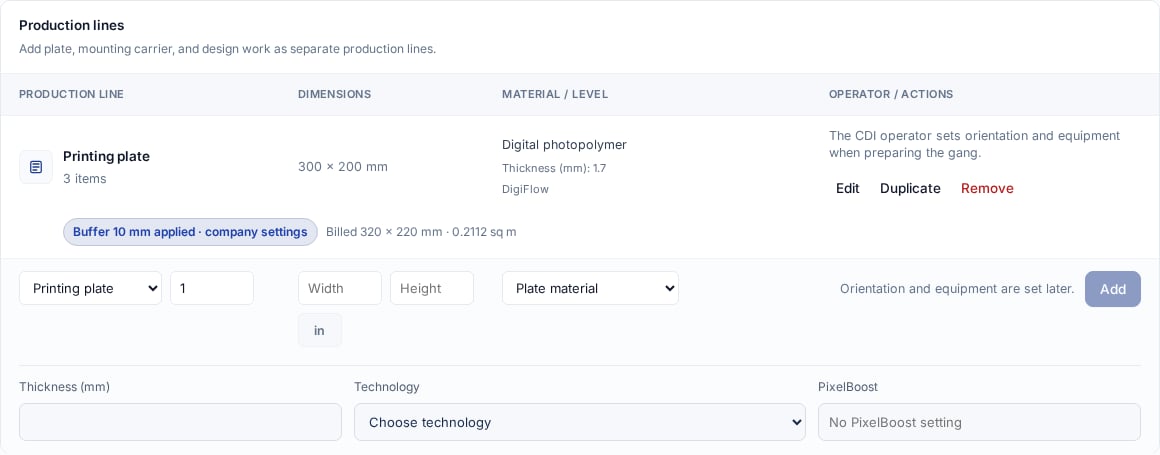The image size is (1160, 455).
Task: Click the OPERATOR / ACTIONS column header
Action: click(x=891, y=95)
